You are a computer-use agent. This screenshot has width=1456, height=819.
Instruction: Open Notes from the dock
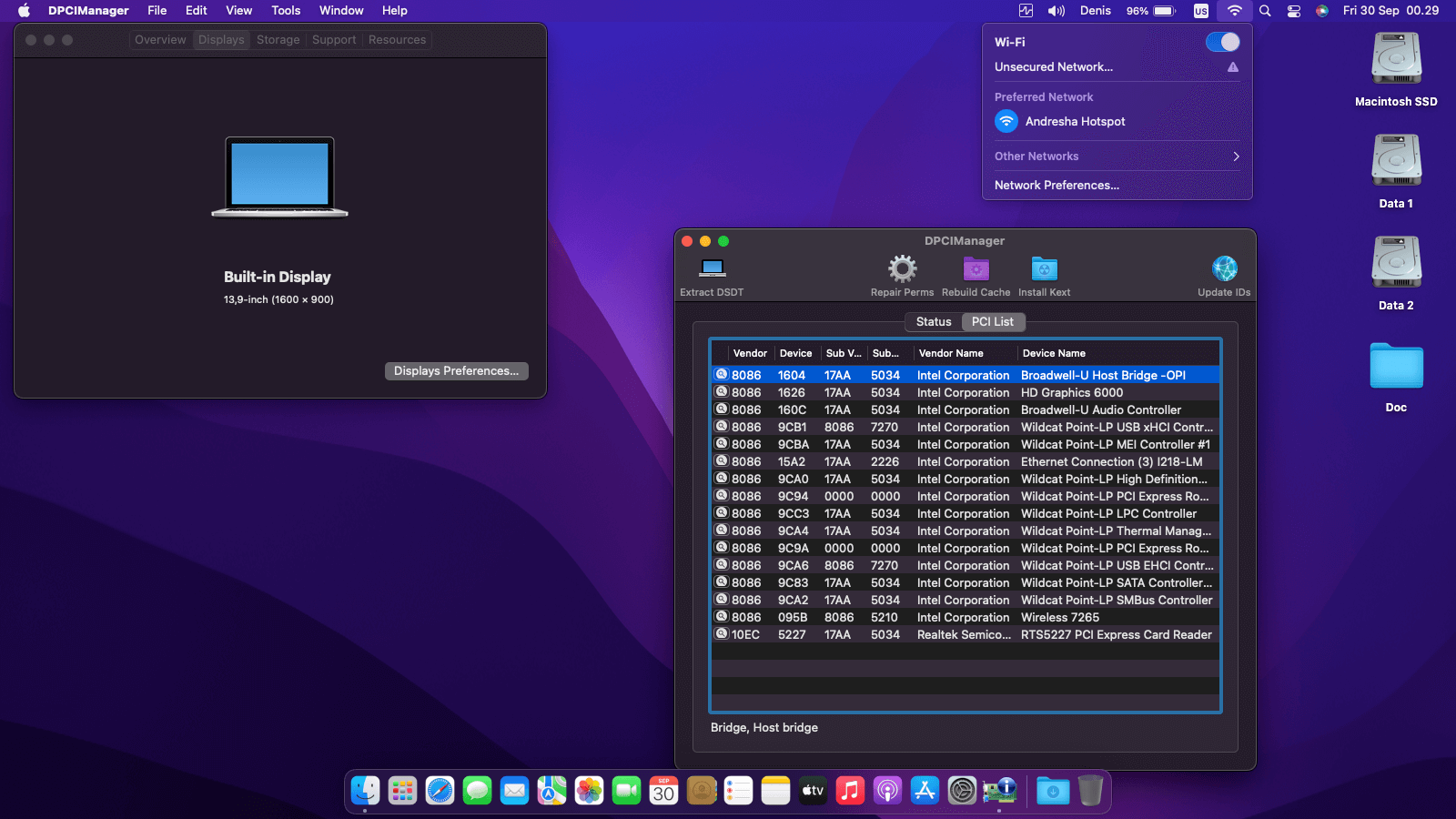pyautogui.click(x=775, y=791)
